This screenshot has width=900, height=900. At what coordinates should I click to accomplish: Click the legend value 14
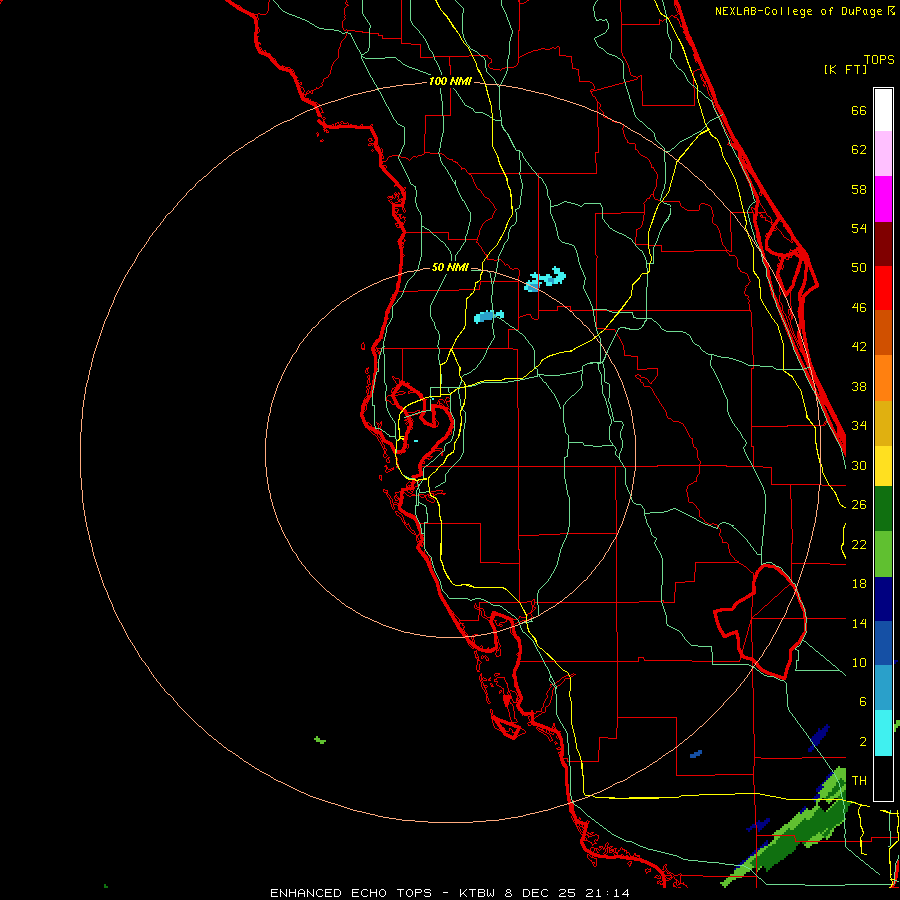coord(859,623)
